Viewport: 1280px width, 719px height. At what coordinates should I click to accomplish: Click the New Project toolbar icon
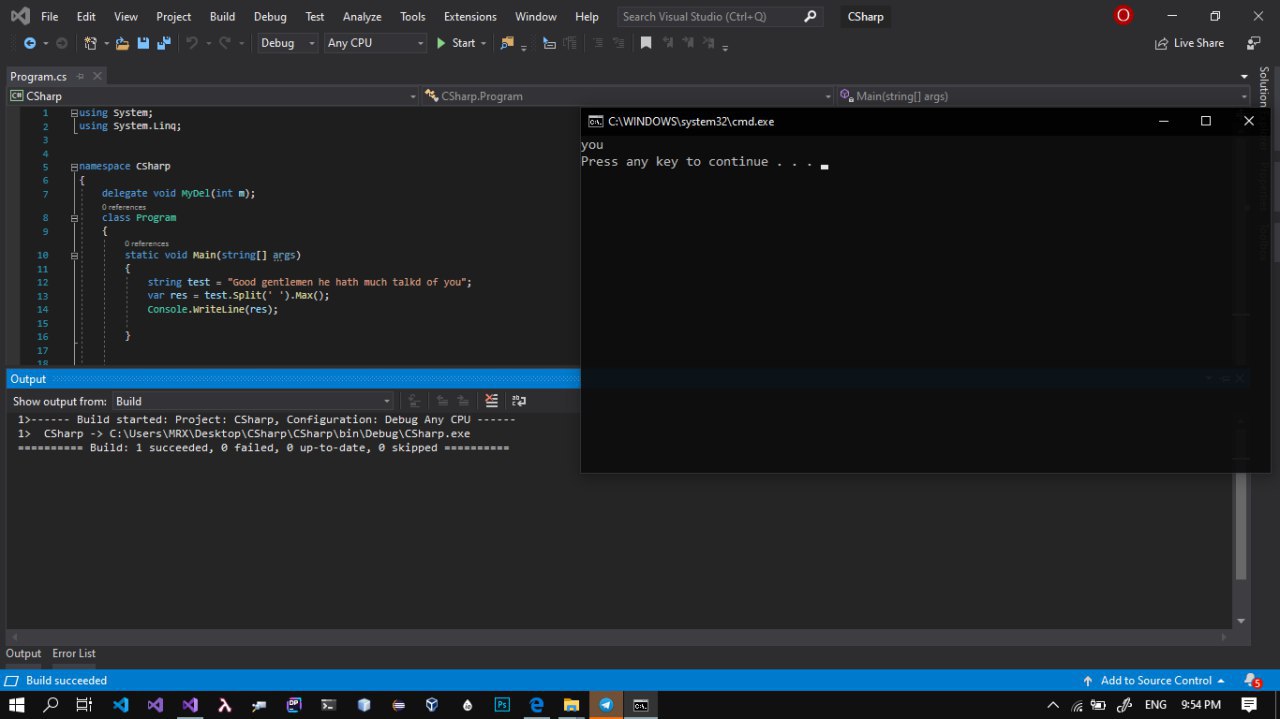[90, 43]
